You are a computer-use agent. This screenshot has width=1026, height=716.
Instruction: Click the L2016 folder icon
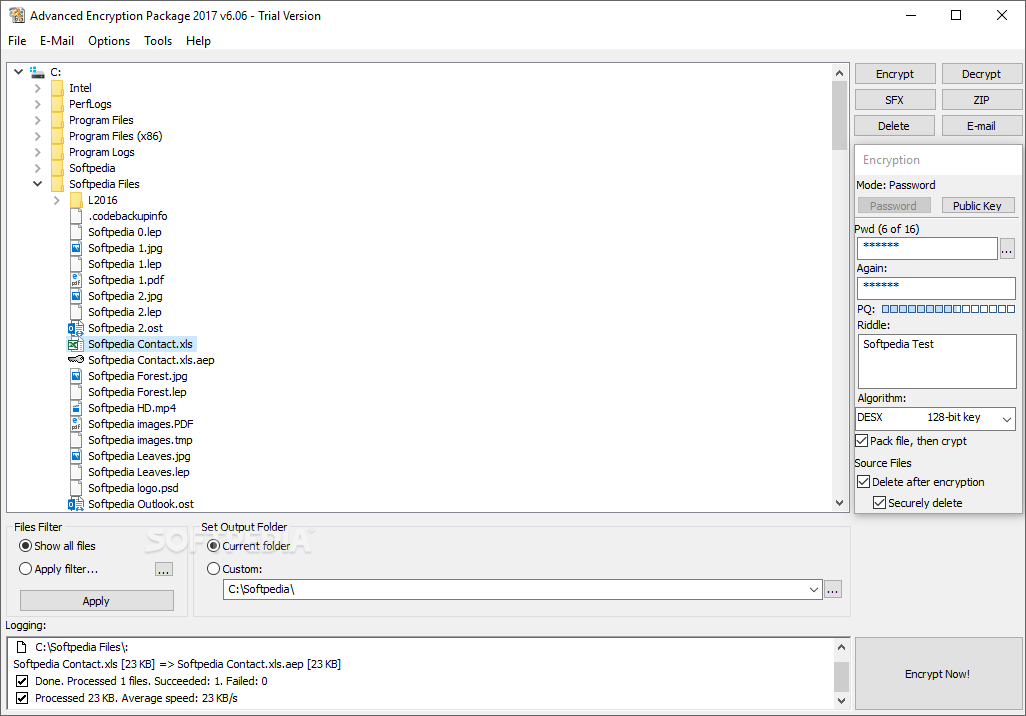pos(77,200)
